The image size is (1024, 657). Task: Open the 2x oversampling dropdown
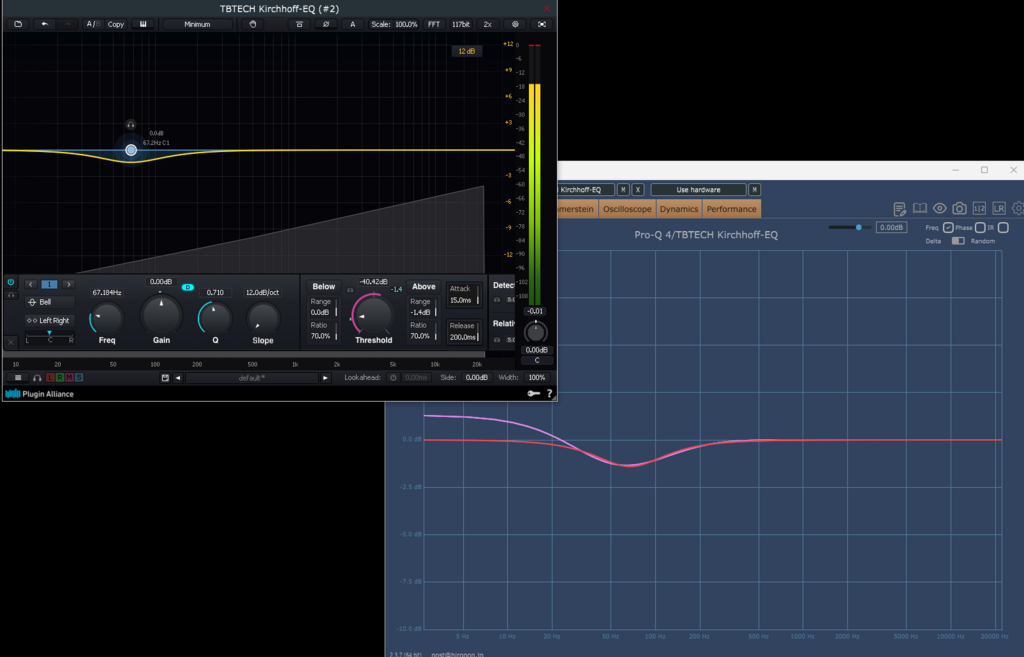click(487, 24)
